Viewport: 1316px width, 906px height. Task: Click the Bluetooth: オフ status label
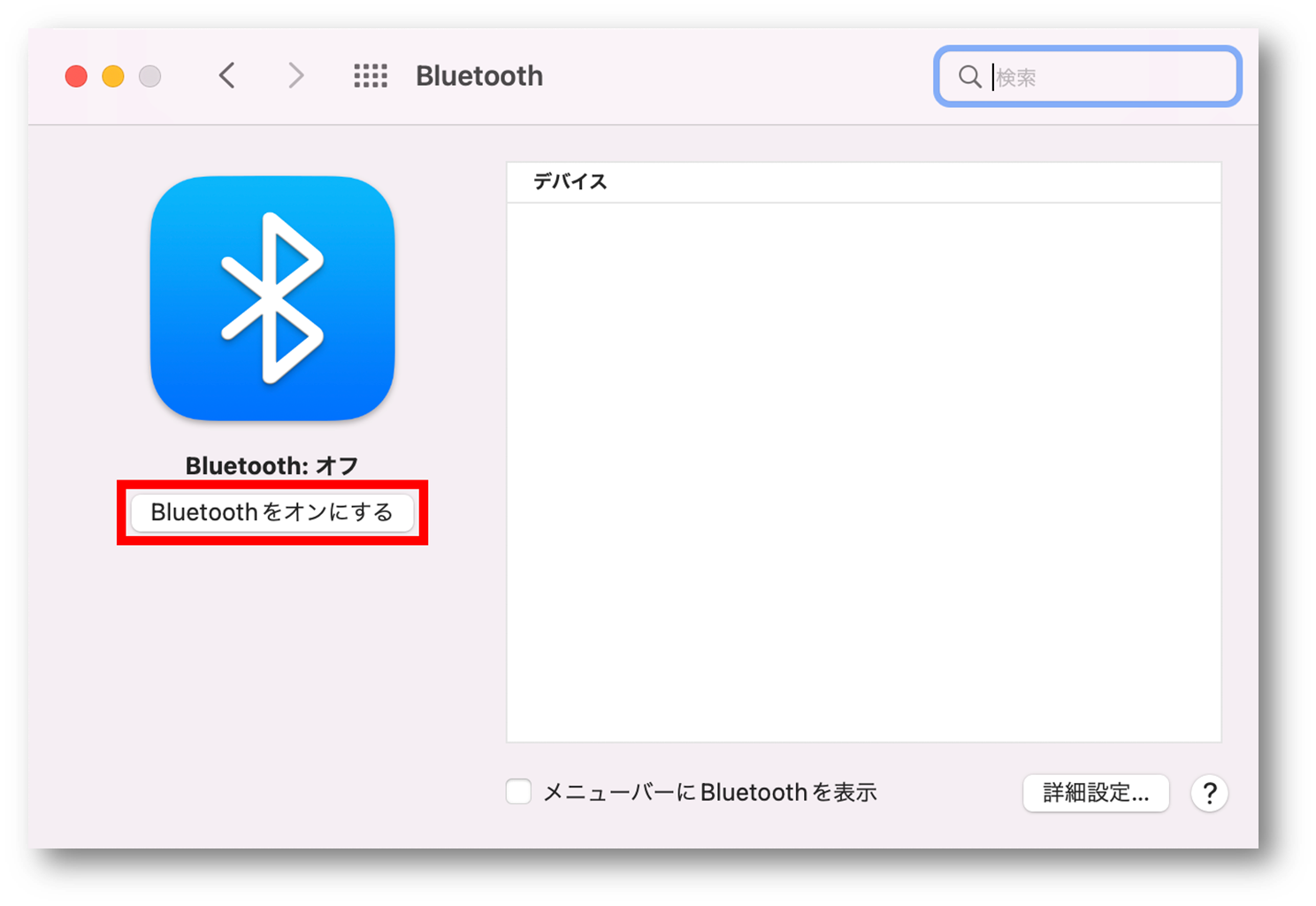pos(272,465)
